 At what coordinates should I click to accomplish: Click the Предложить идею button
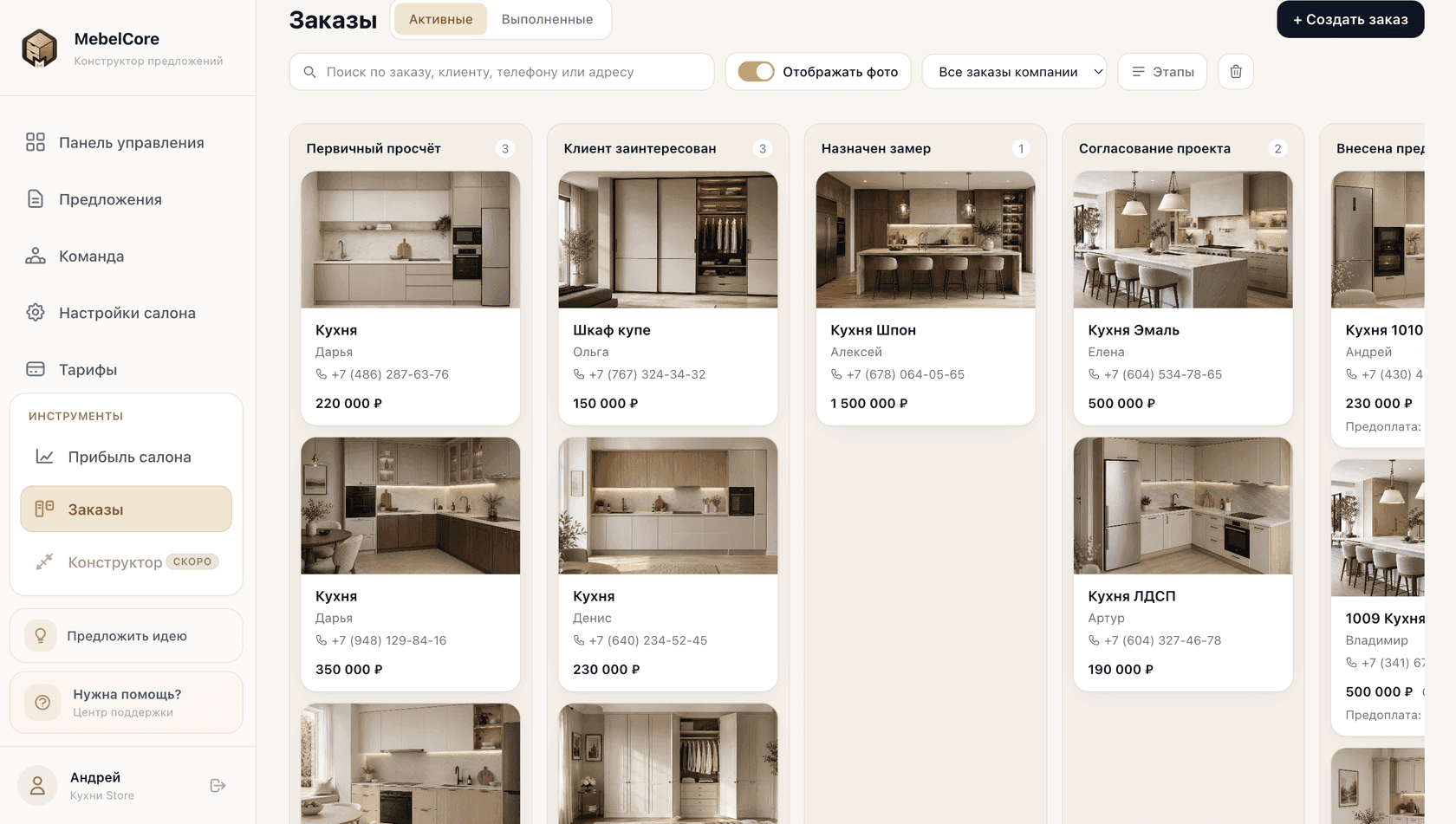coord(127,636)
